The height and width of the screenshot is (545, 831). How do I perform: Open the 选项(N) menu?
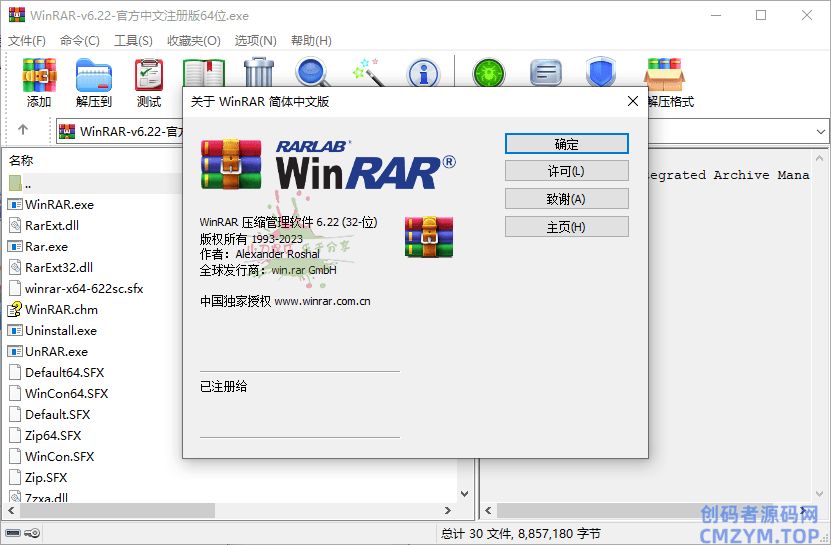[x=255, y=41]
